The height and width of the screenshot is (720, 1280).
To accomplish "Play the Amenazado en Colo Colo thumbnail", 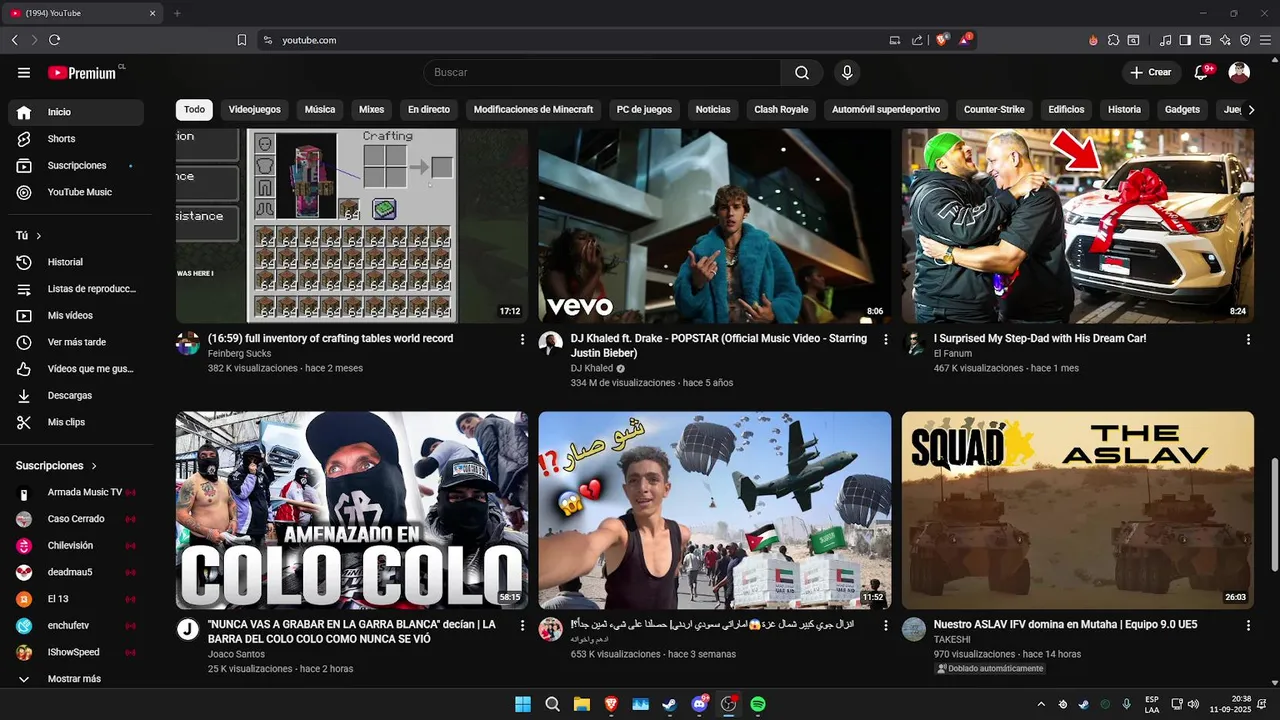I will tap(352, 510).
